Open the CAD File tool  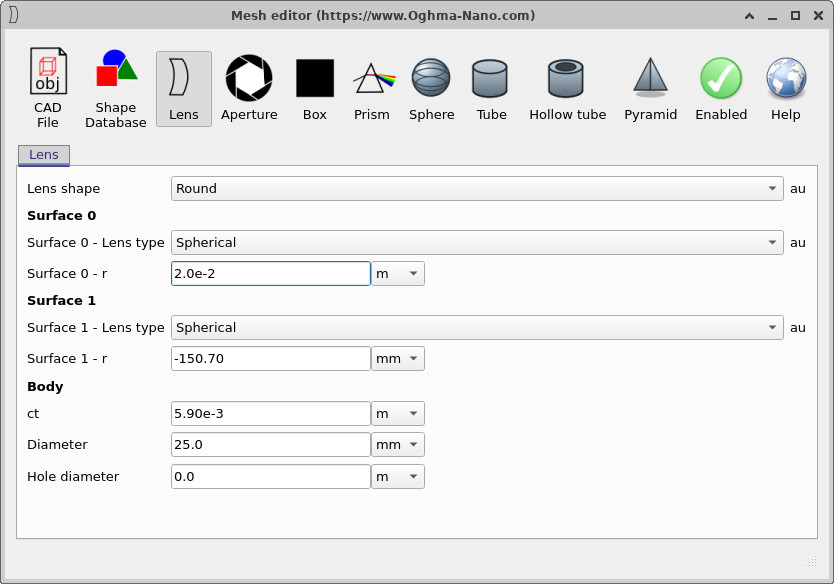pyautogui.click(x=47, y=87)
